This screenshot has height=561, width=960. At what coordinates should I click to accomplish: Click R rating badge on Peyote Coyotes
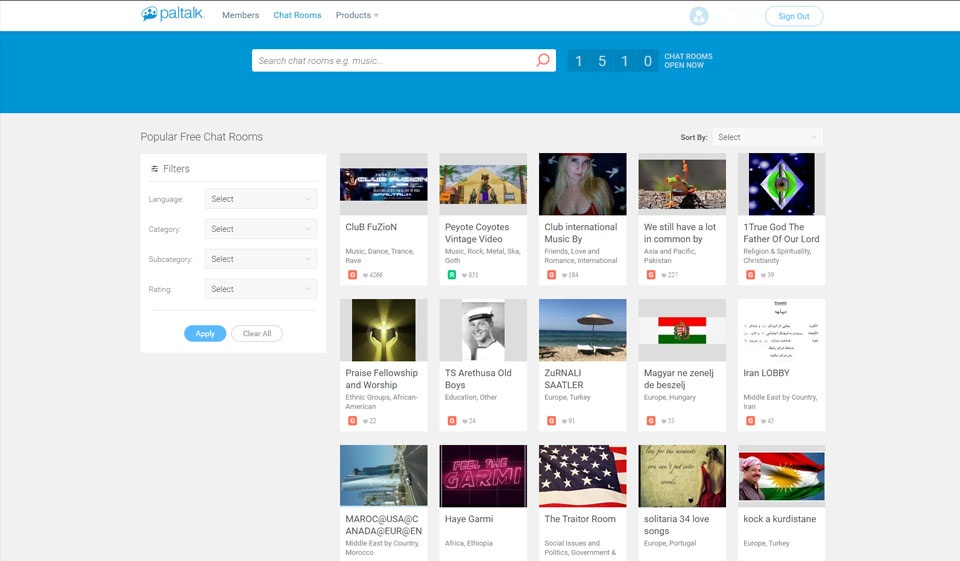coord(452,275)
